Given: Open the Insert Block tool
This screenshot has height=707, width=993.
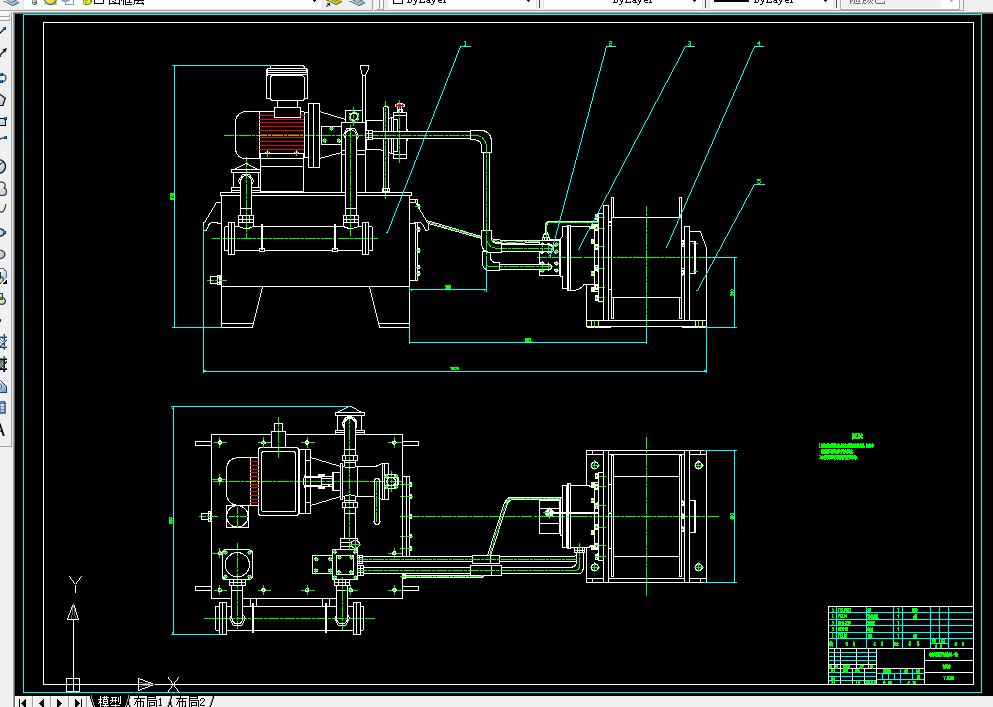Looking at the screenshot, I should (x=3, y=276).
